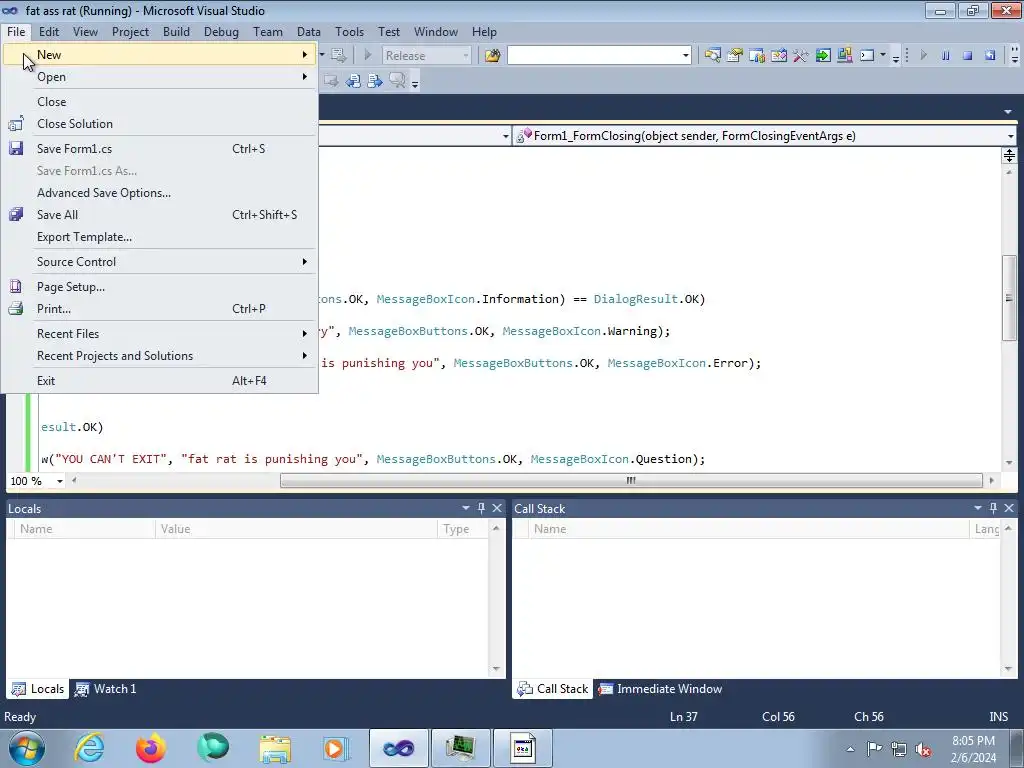Select the Call Stack tab
This screenshot has height=768, width=1024.
(552, 689)
